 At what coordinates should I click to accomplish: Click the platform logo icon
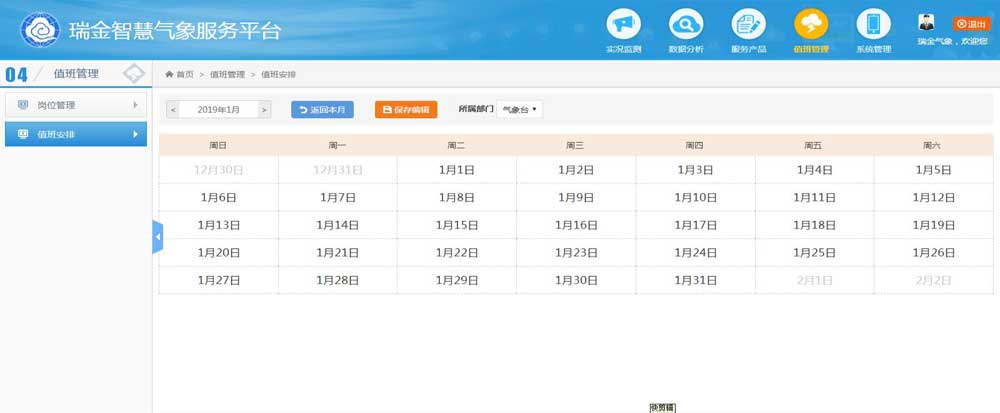click(x=41, y=30)
